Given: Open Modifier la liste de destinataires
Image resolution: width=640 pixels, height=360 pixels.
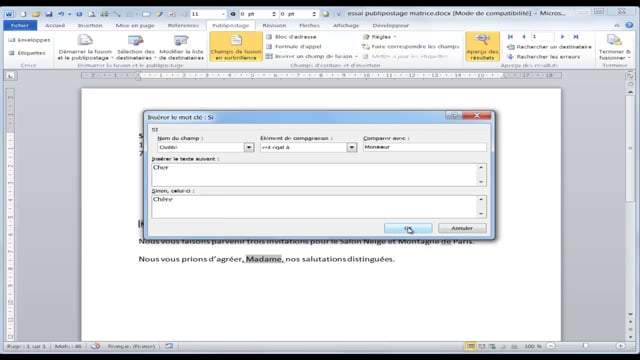Looking at the screenshot, I should (x=181, y=48).
